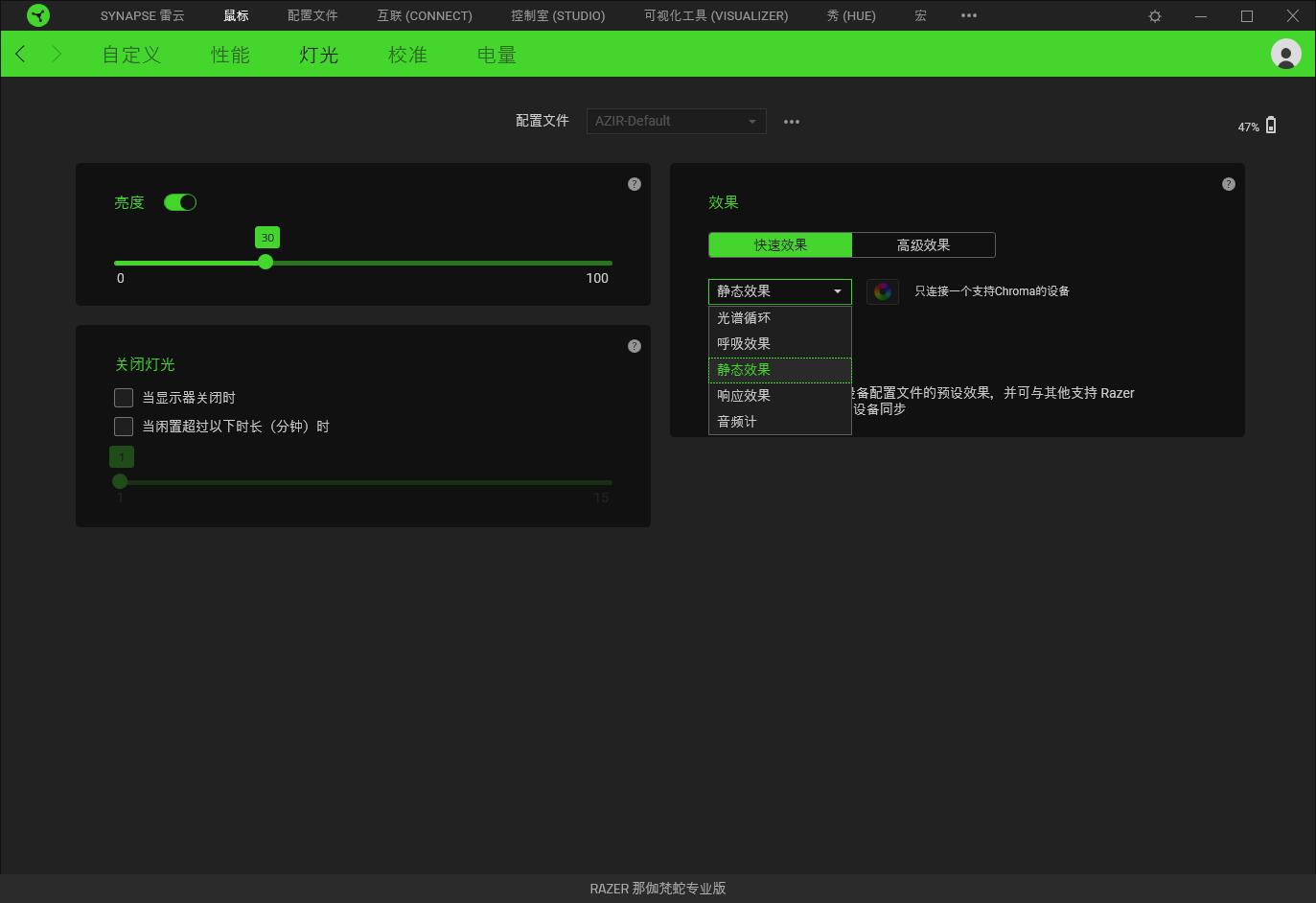Enable the 当显示器关闭时 checkbox
Screen dimensions: 1316x903
coord(124,398)
